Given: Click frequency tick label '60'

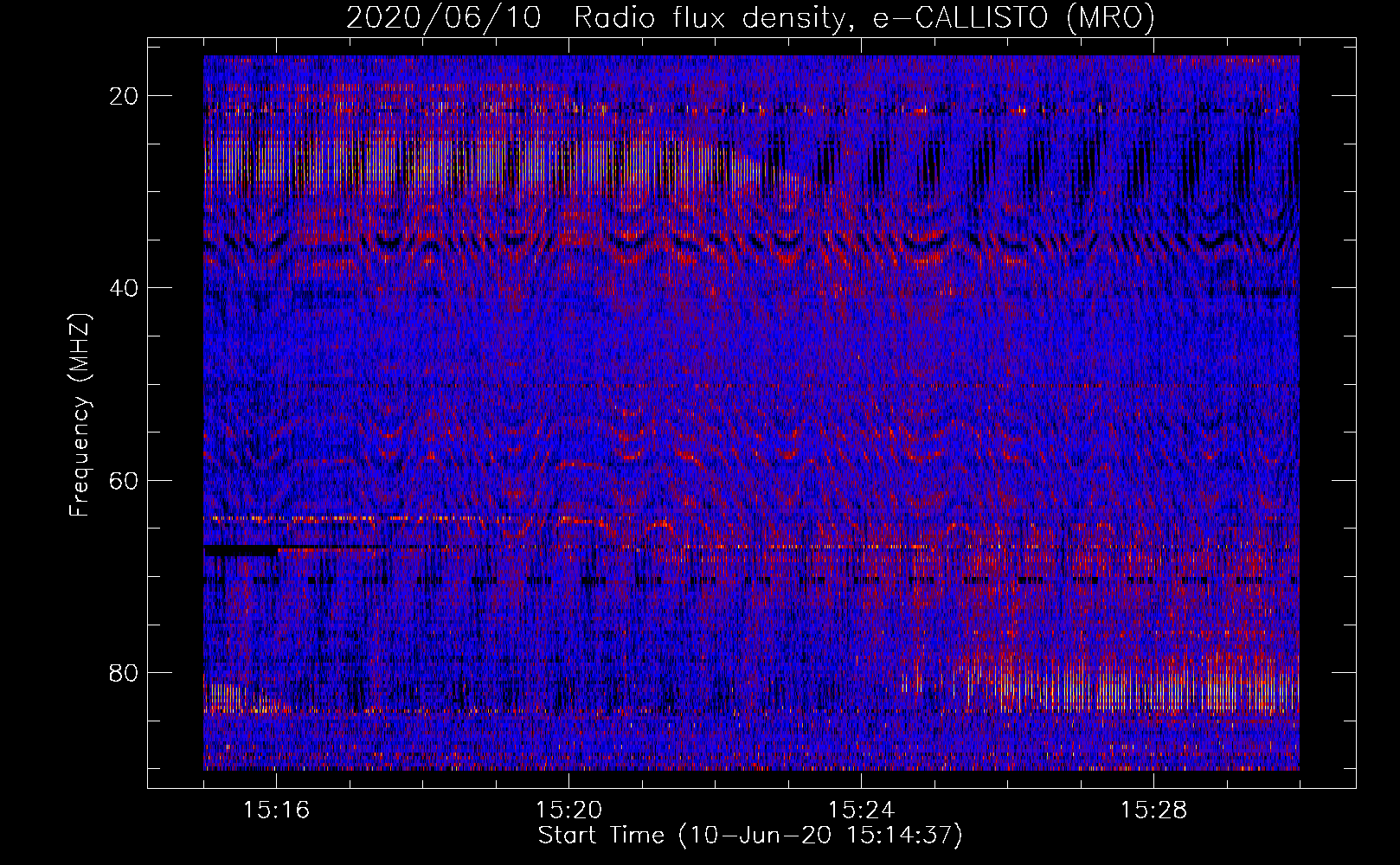Looking at the screenshot, I should [125, 480].
